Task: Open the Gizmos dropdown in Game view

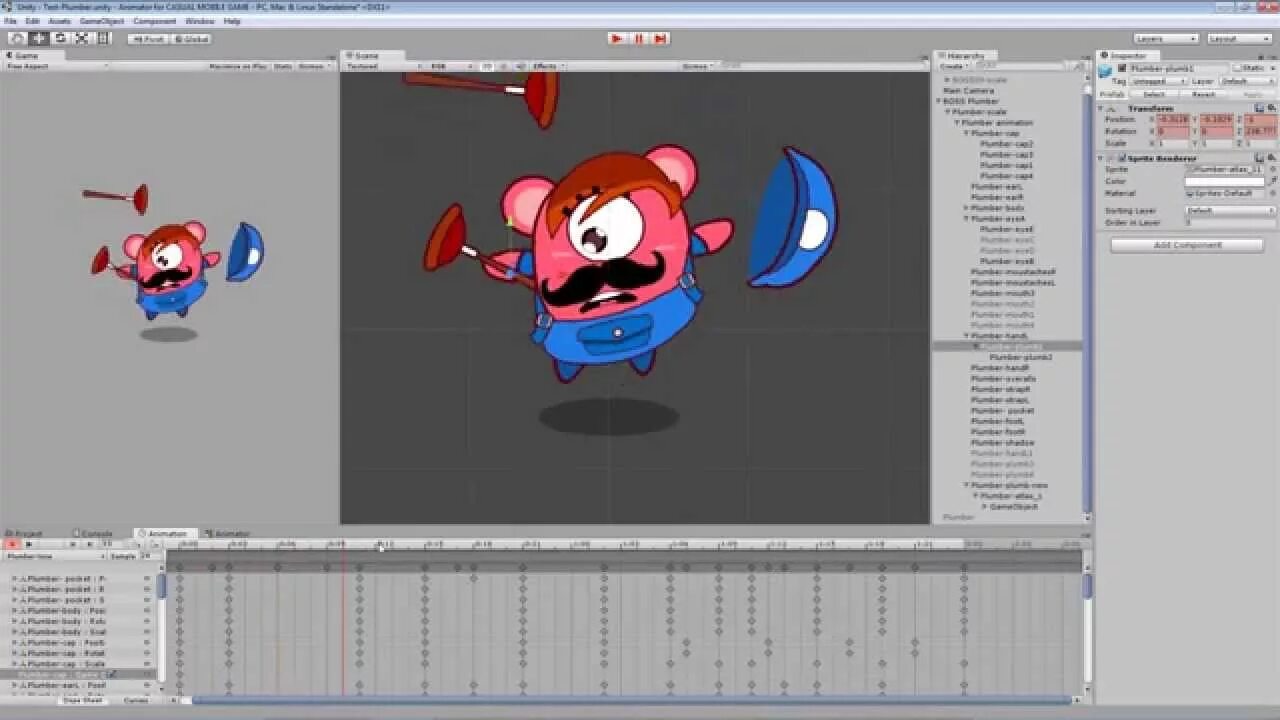Action: [x=314, y=66]
